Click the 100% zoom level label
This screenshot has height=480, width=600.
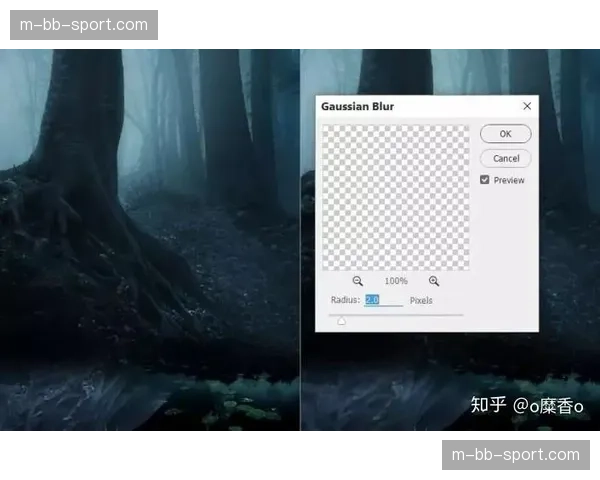396,282
